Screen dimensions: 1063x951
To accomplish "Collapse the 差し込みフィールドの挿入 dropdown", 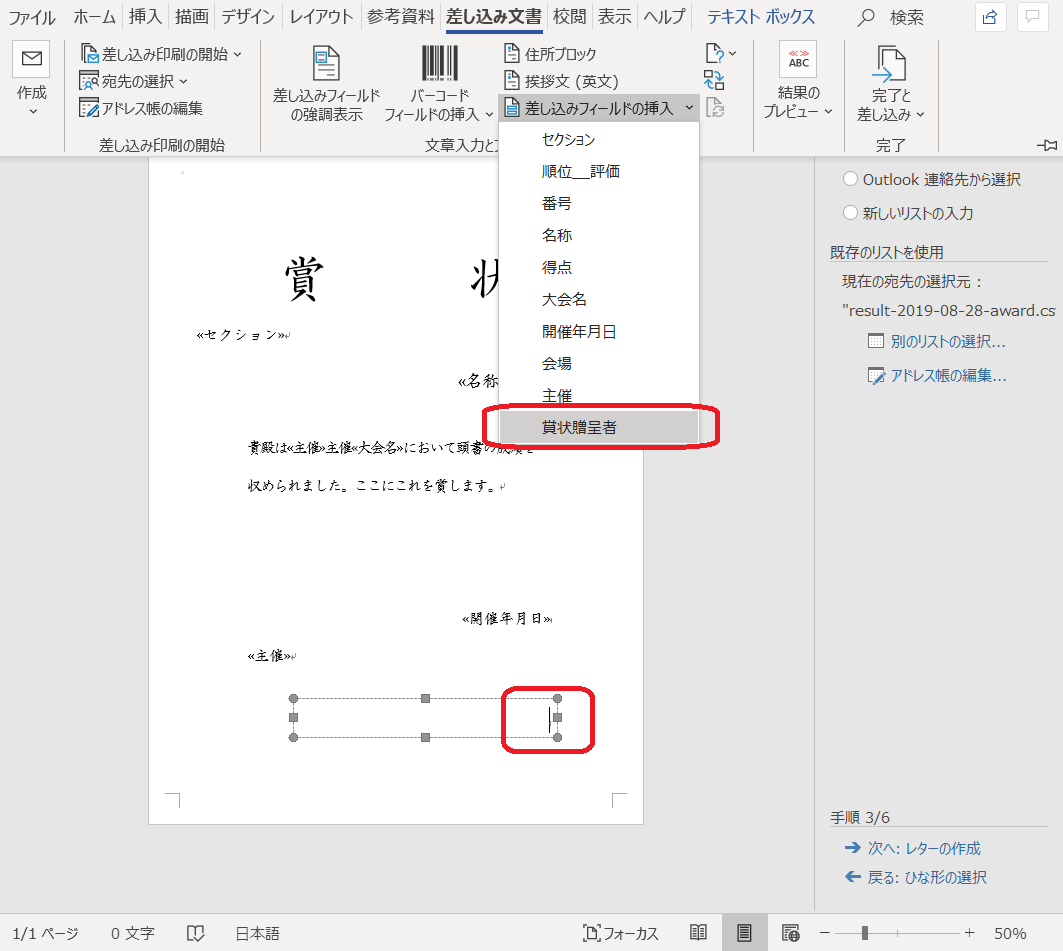I will 598,108.
